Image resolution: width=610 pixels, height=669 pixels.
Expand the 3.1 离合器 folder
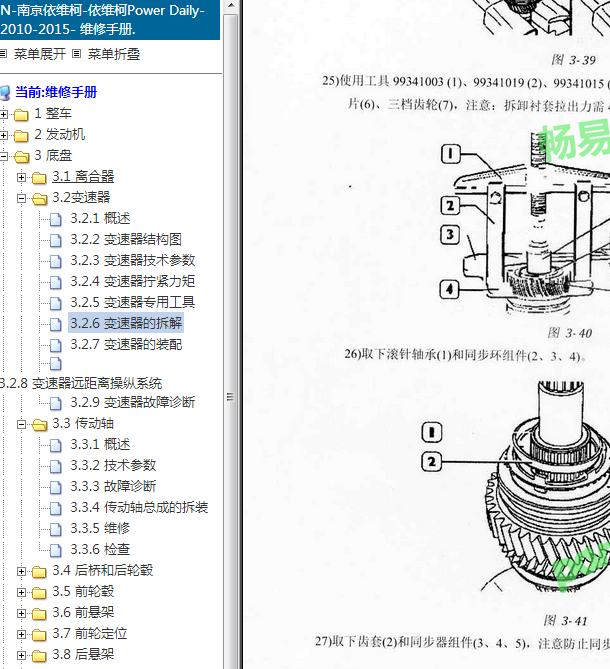[21, 177]
